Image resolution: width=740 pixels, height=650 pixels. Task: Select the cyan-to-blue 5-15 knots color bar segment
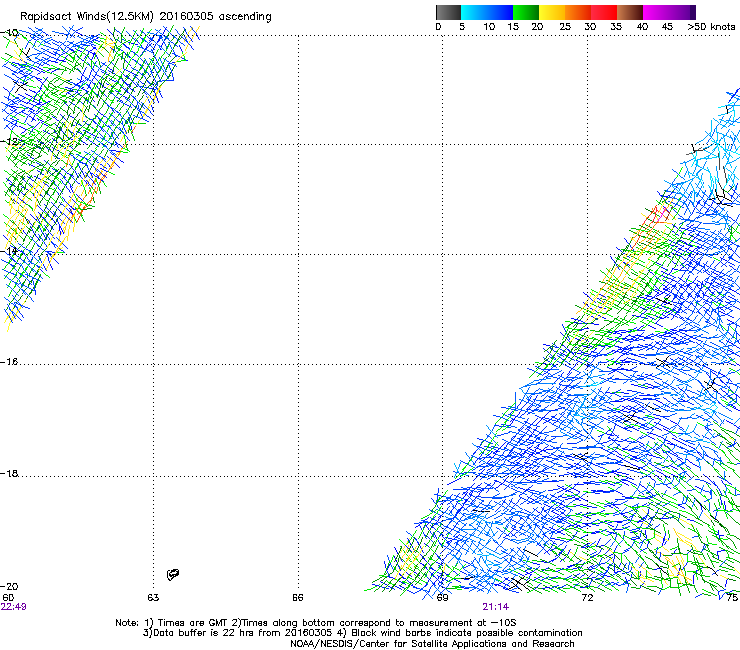tap(487, 12)
